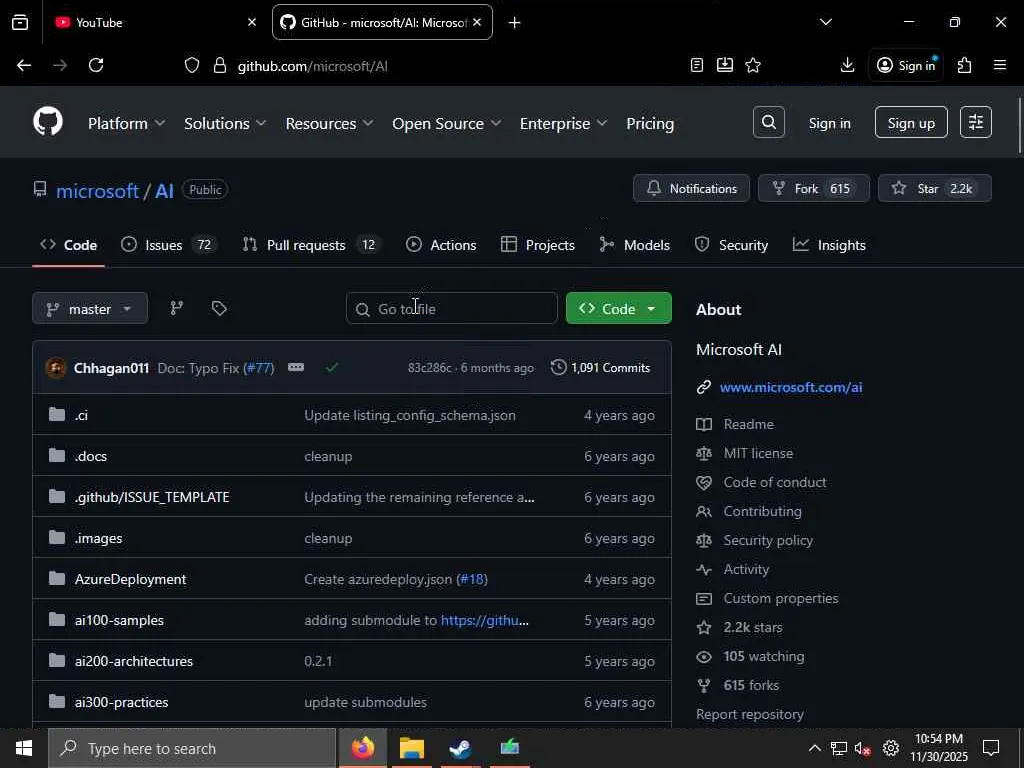The height and width of the screenshot is (768, 1024).
Task: Open File Explorer from taskbar
Action: (x=412, y=748)
